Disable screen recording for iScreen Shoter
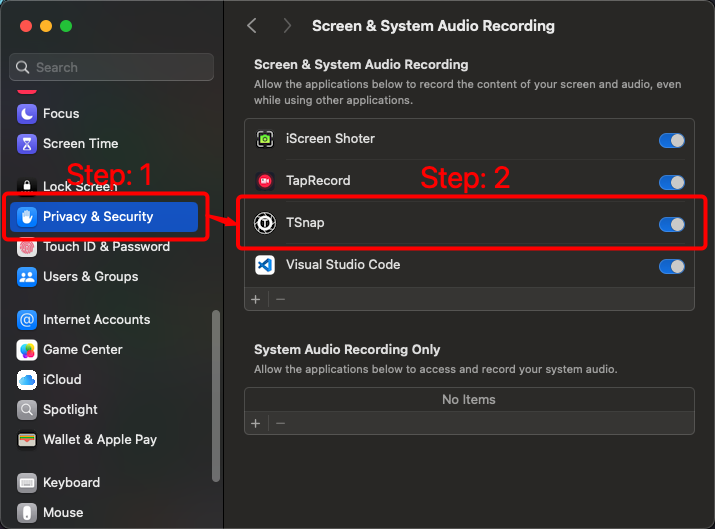 671,140
